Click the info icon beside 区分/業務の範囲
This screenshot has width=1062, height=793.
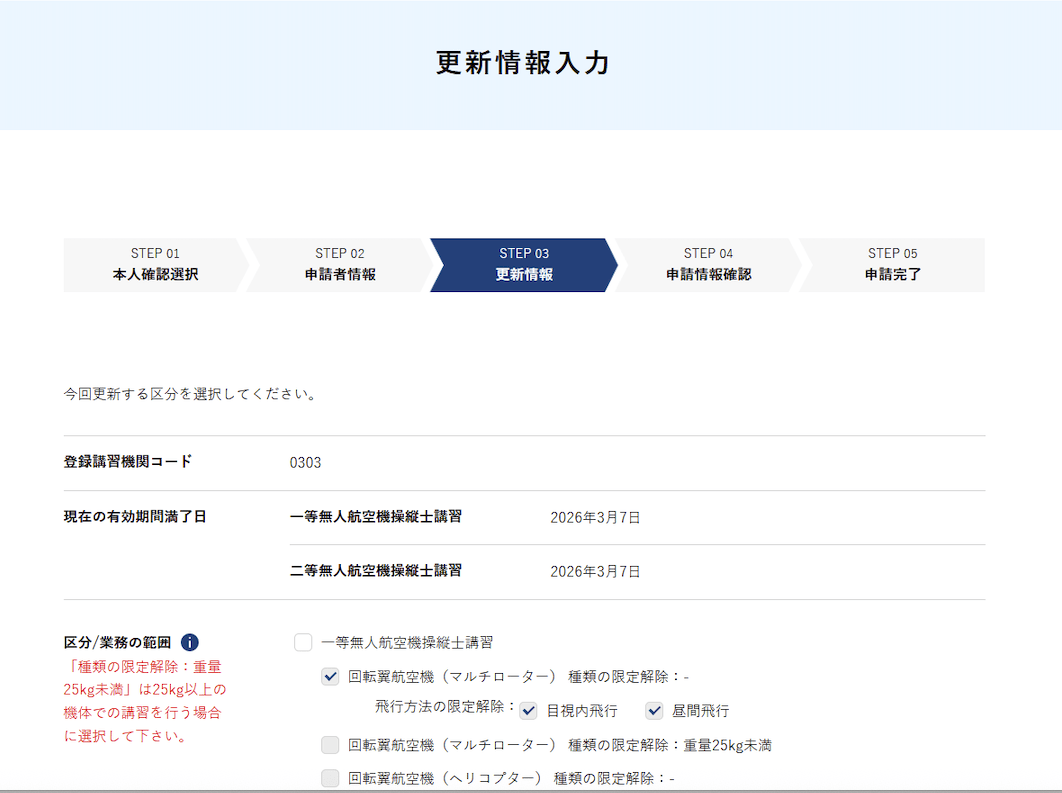(190, 643)
